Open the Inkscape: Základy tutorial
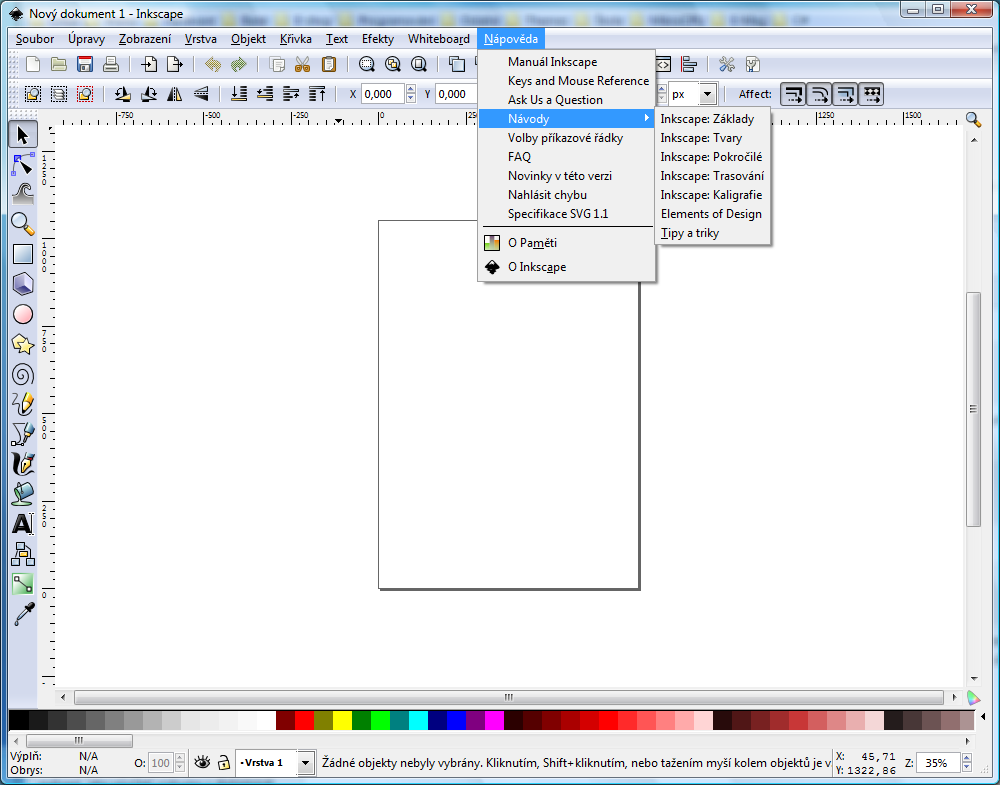Image resolution: width=1000 pixels, height=785 pixels. [712, 119]
